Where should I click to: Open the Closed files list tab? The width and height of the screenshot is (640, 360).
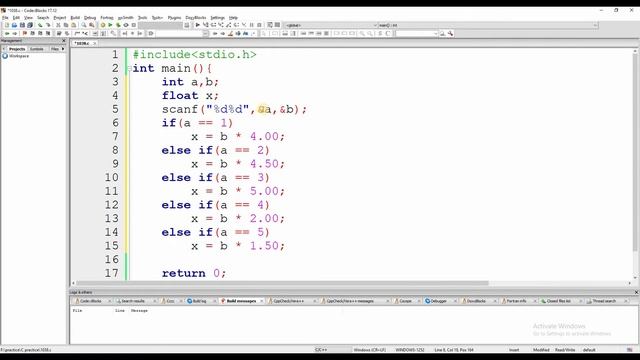coord(558,301)
